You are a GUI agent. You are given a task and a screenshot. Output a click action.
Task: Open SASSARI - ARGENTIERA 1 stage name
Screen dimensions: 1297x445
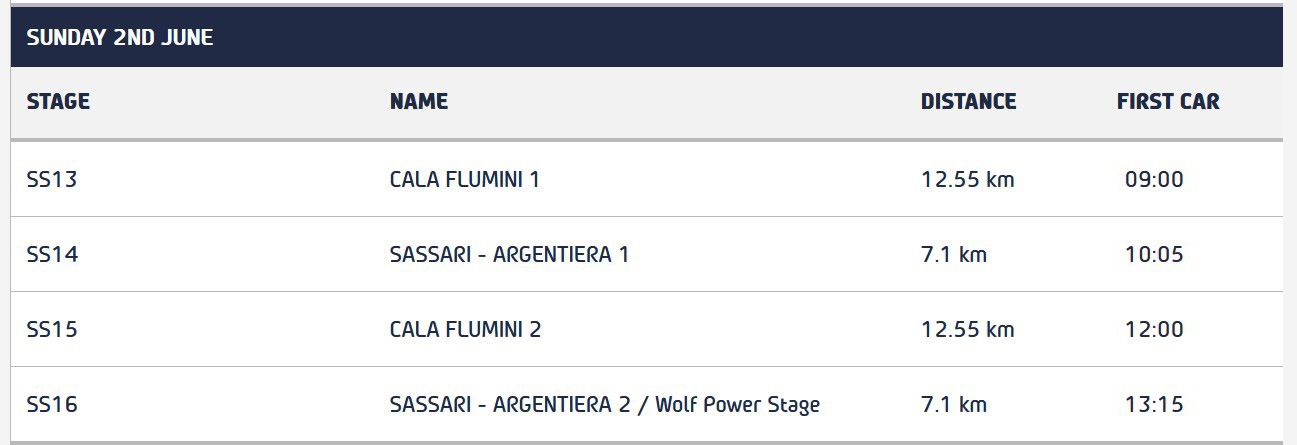(509, 255)
